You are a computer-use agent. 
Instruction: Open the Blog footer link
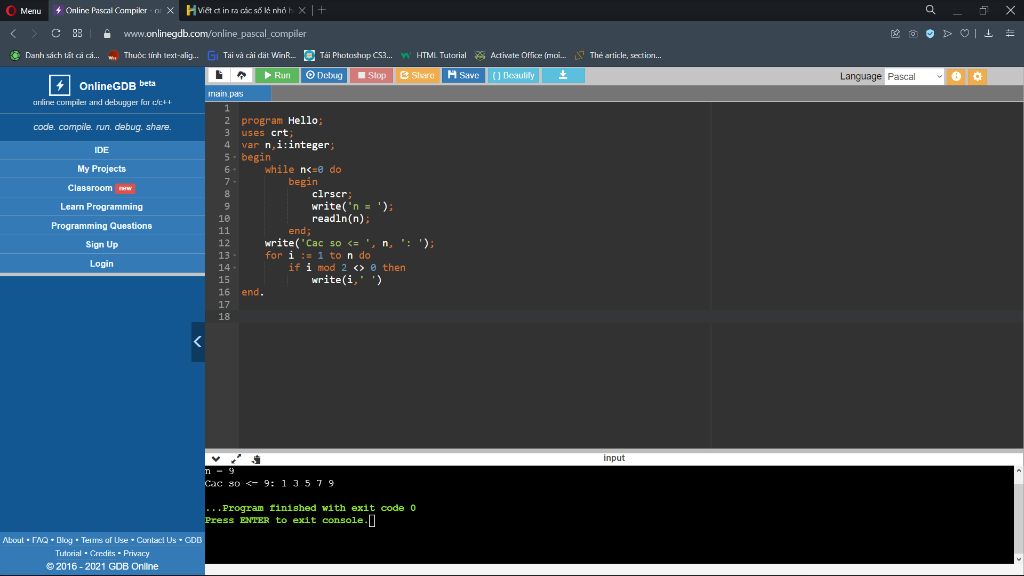[x=64, y=540]
